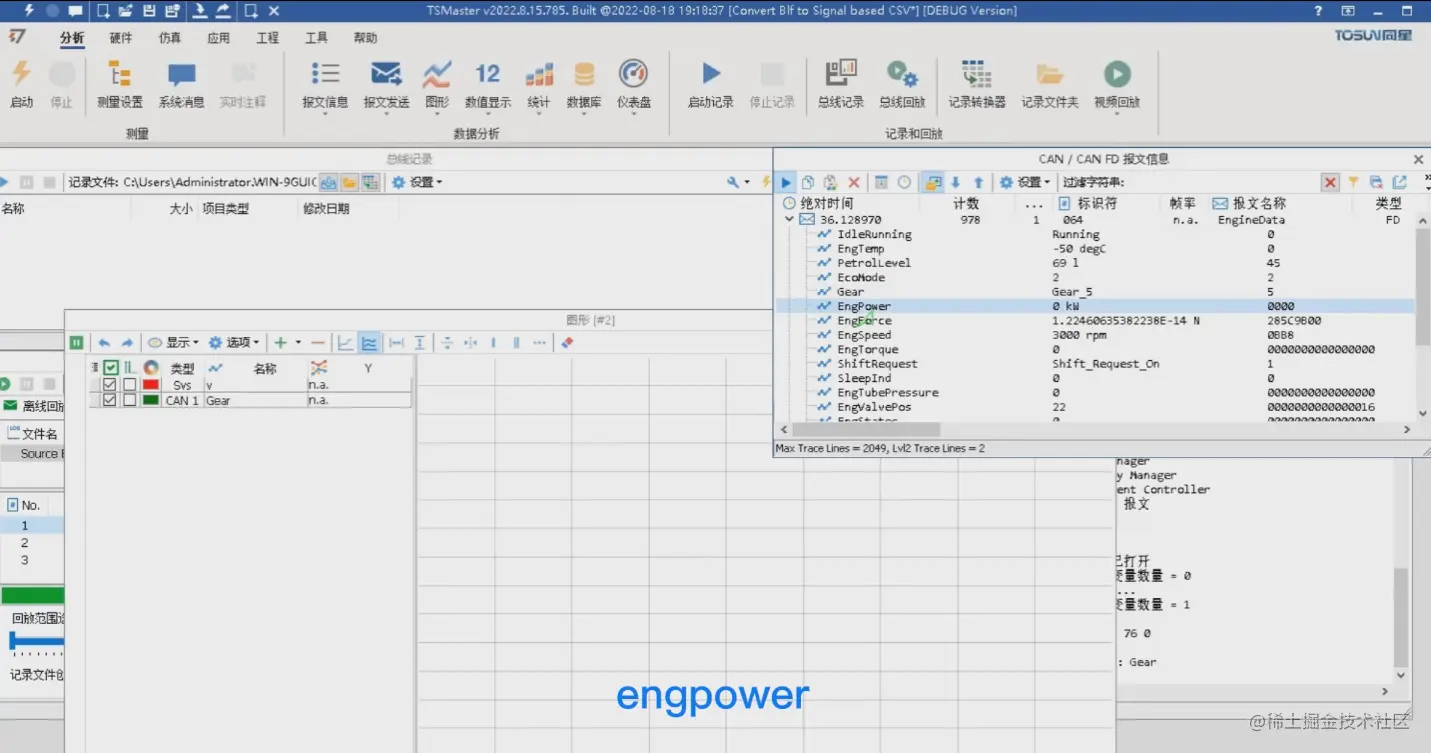Viewport: 1431px width, 753px height.
Task: Click the redo arrow in graphics toolbar
Action: (x=127, y=342)
